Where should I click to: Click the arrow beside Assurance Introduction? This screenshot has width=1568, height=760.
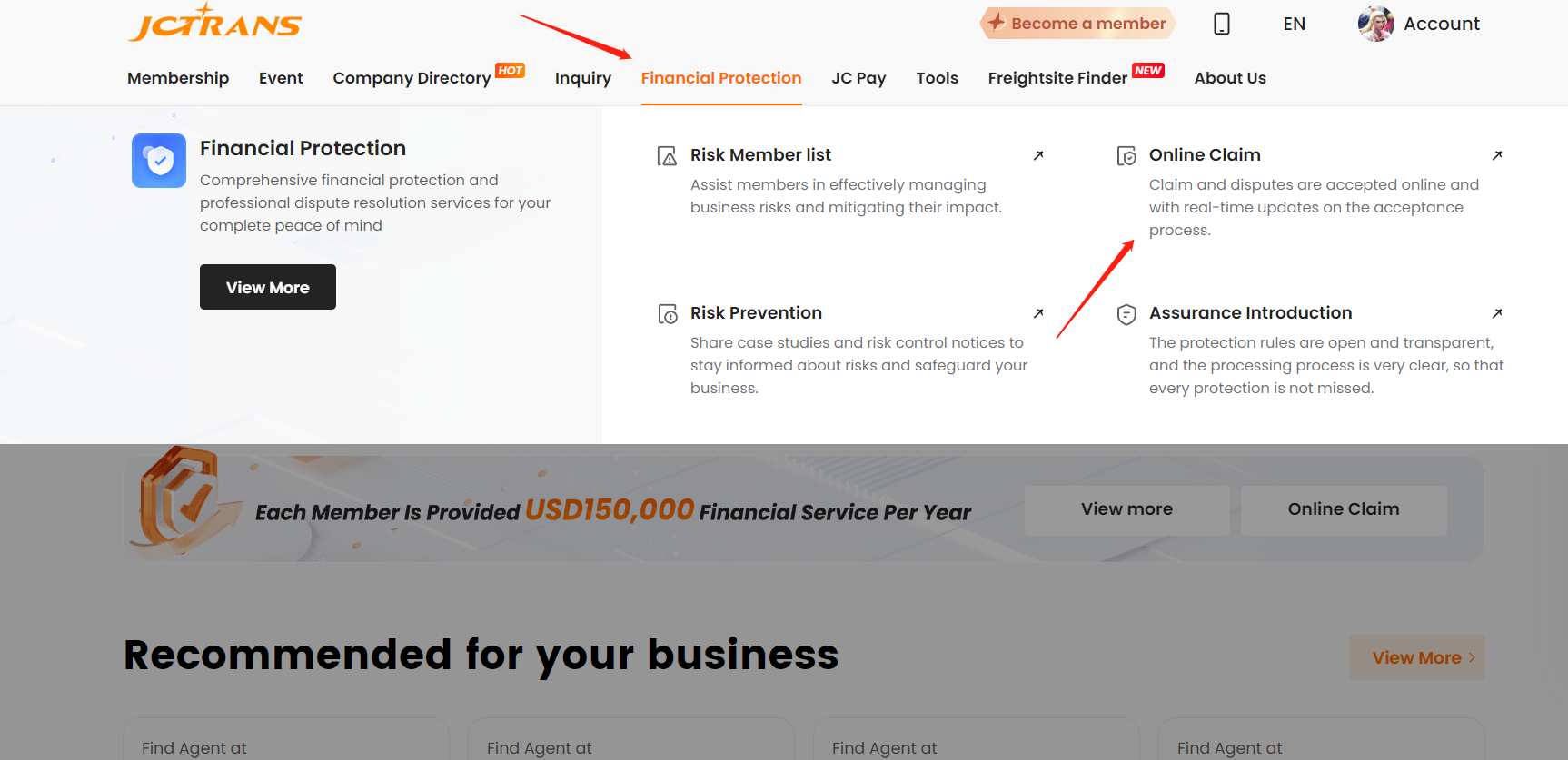pyautogui.click(x=1497, y=313)
